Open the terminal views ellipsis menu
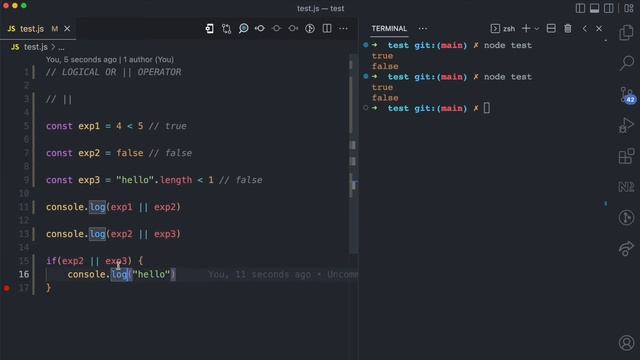Viewport: 640px width, 360px height. (423, 29)
